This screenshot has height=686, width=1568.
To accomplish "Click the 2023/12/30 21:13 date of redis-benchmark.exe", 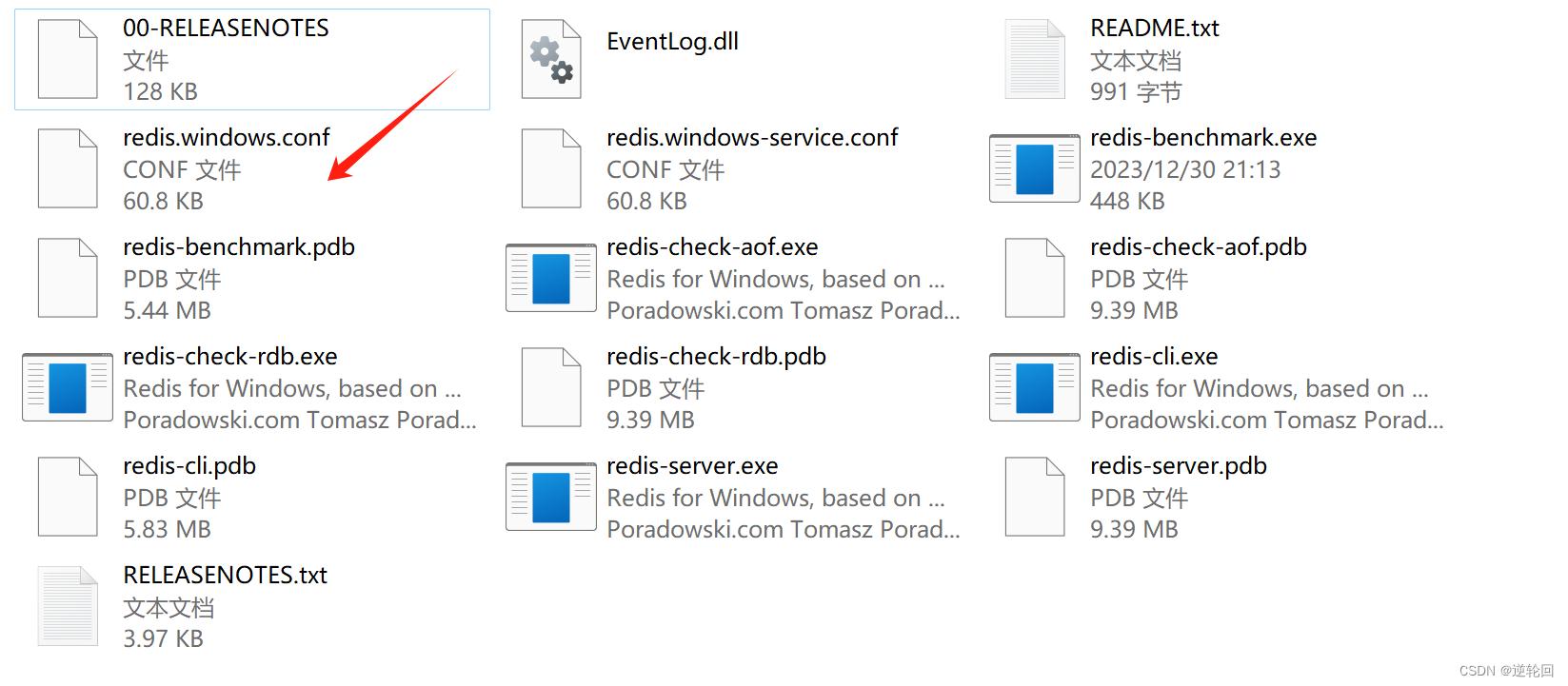I will click(1185, 170).
